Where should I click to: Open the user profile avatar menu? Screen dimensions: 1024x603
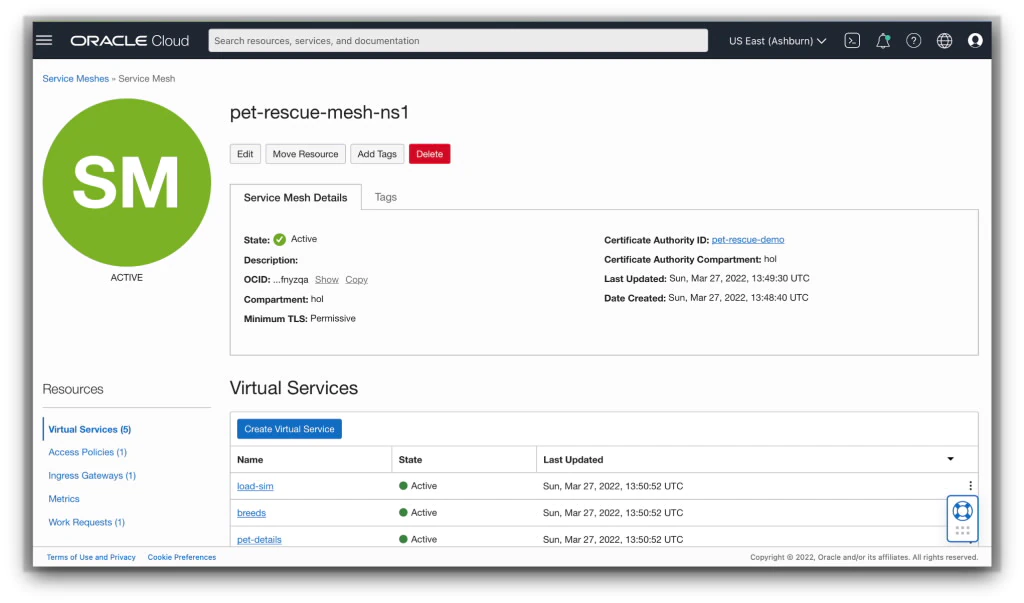coord(975,41)
